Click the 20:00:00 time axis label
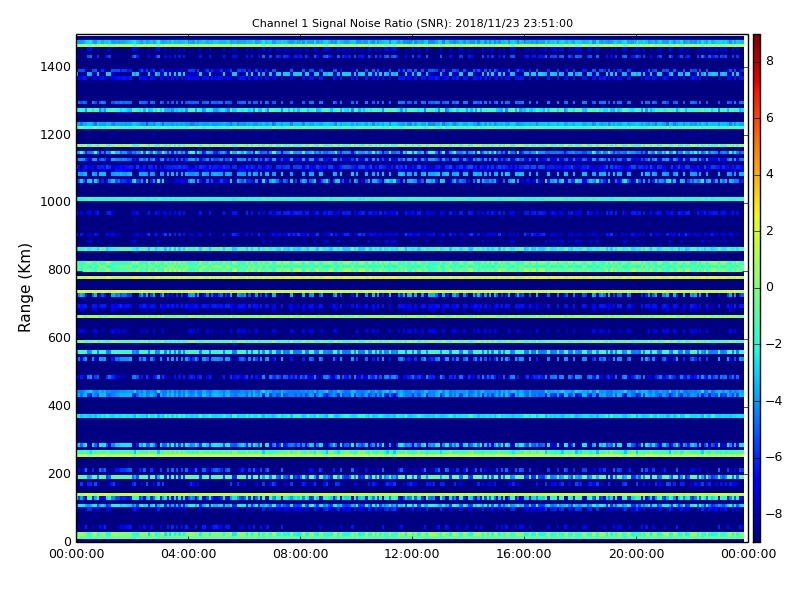800x600 pixels. click(x=636, y=554)
